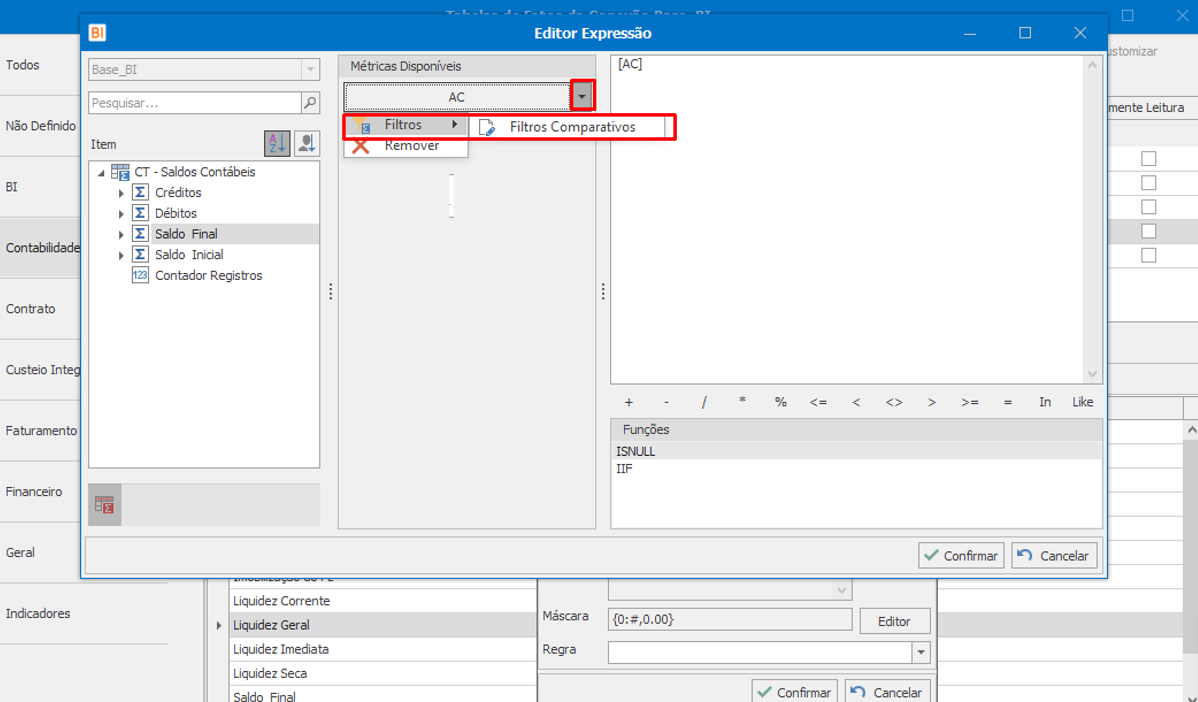Viewport: 1198px width, 702px height.
Task: Expand the Débitos tree node
Action: (x=121, y=214)
